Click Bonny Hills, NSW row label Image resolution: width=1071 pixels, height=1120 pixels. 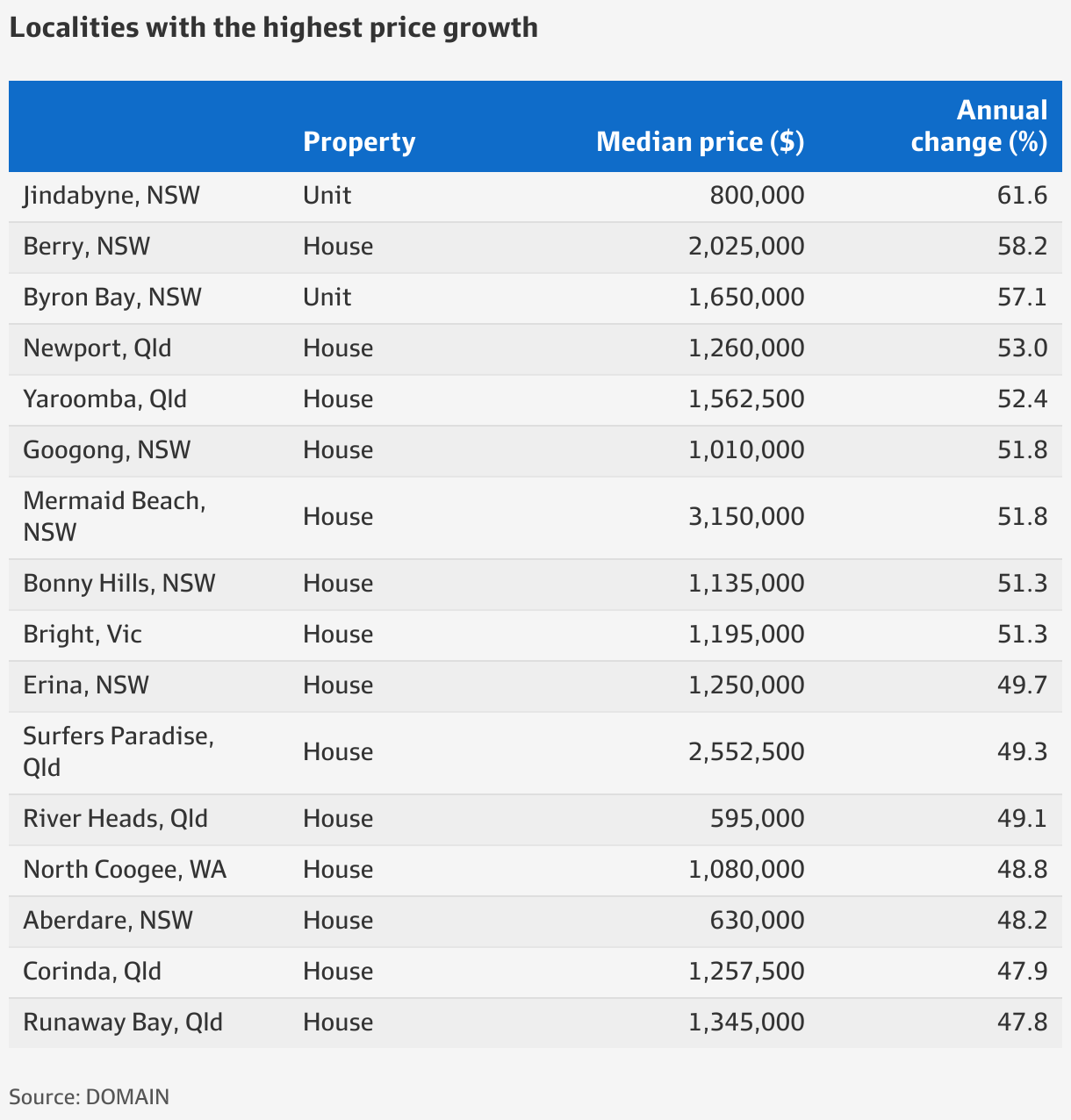click(119, 584)
